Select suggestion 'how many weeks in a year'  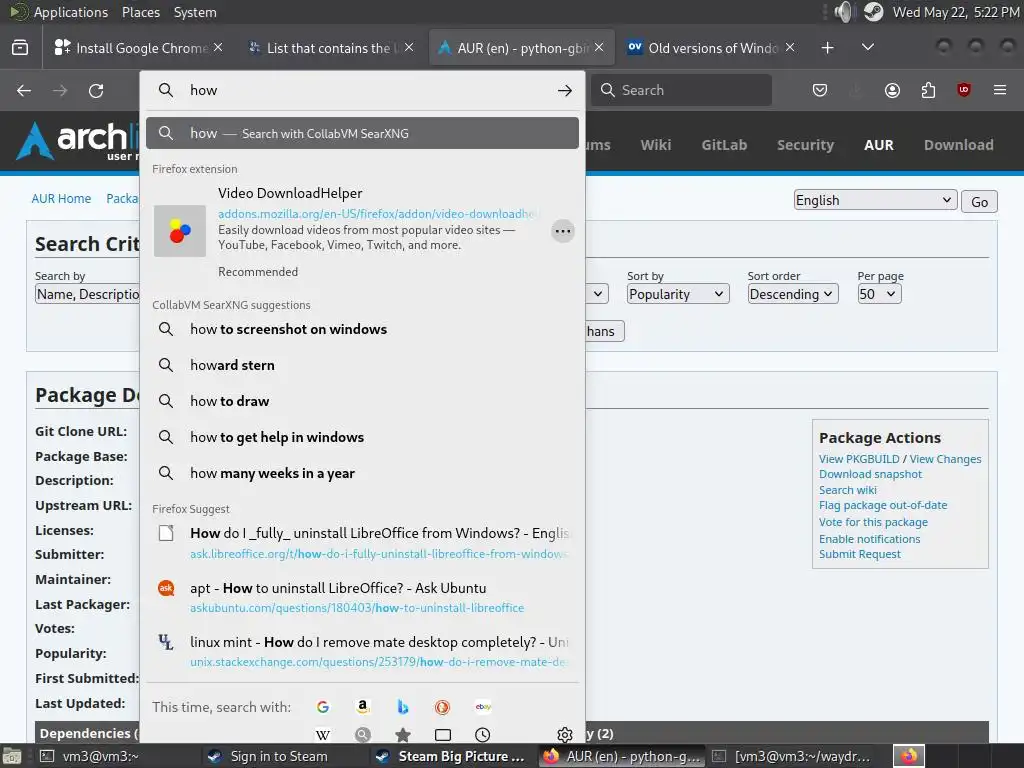tap(362, 473)
